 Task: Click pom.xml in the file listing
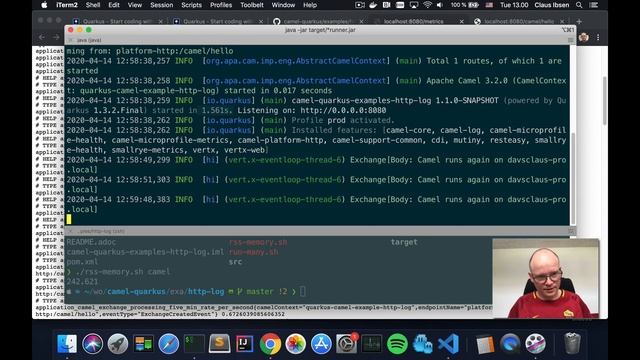coord(82,262)
